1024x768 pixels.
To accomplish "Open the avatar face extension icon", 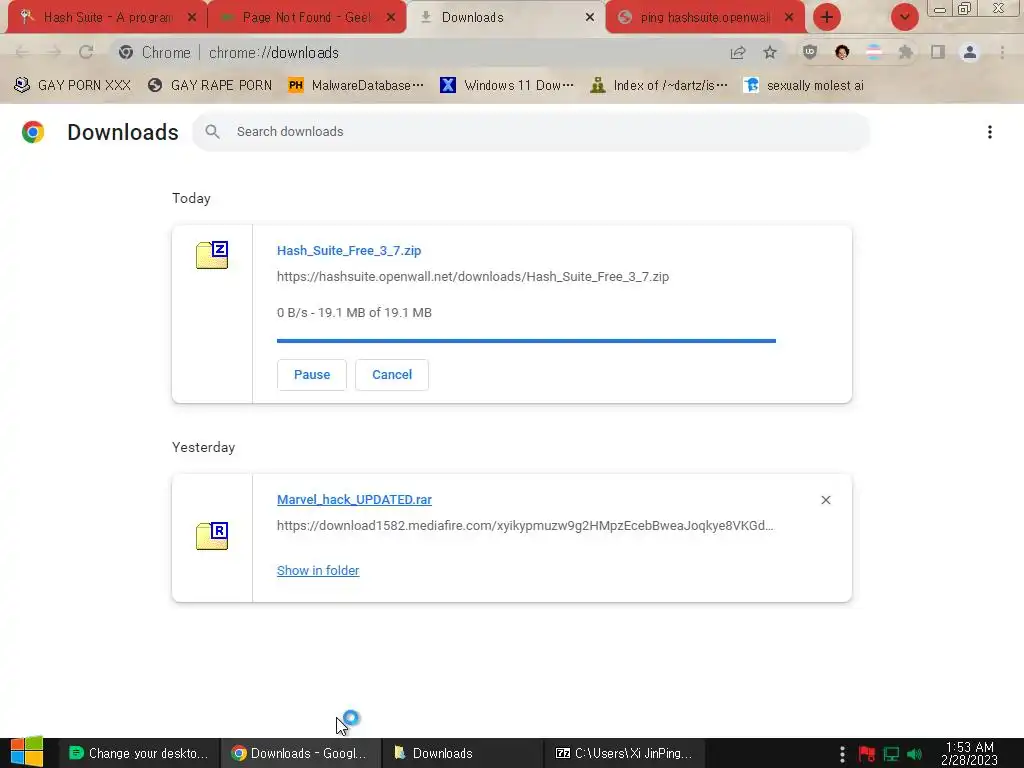I will 842,52.
